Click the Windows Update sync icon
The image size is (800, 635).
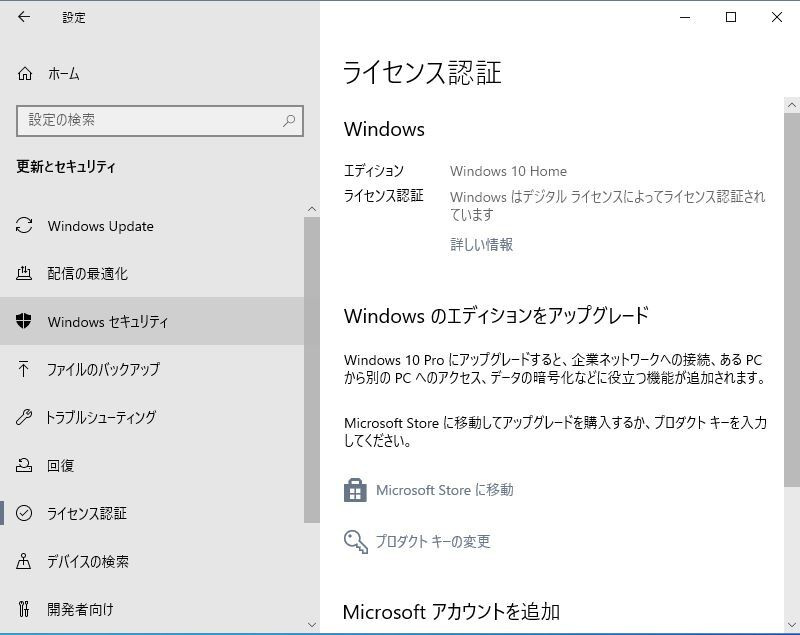point(24,225)
